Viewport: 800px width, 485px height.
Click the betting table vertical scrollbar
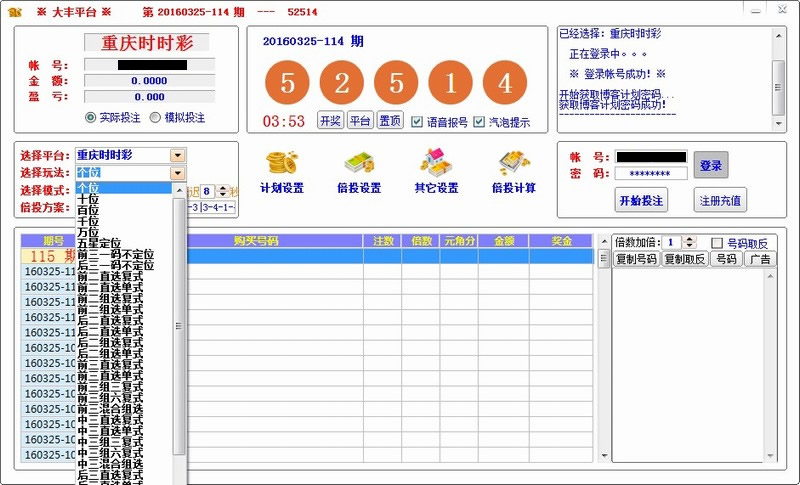[604, 348]
